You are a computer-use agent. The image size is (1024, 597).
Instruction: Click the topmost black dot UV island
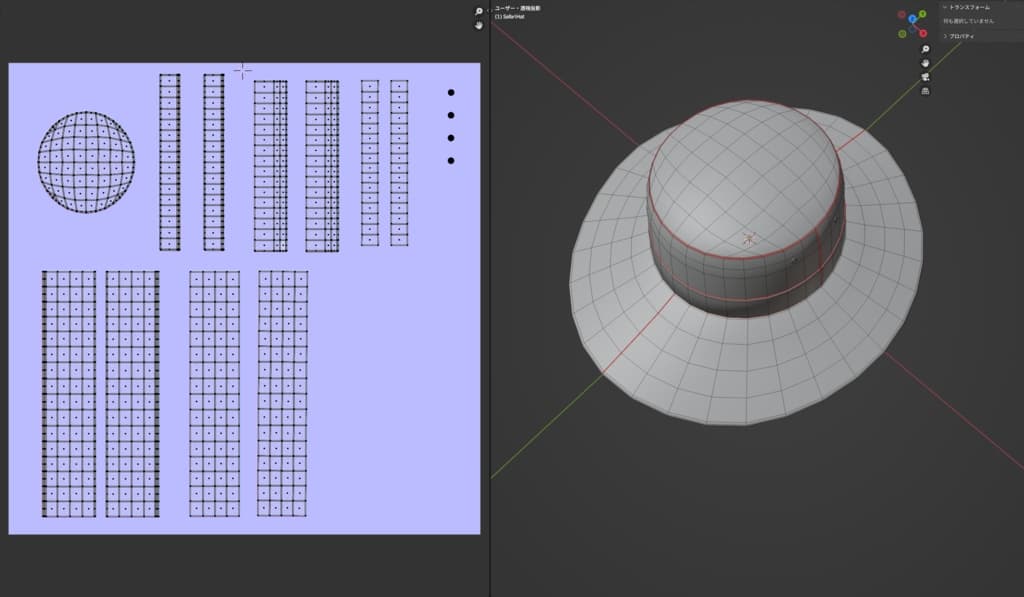click(x=451, y=92)
